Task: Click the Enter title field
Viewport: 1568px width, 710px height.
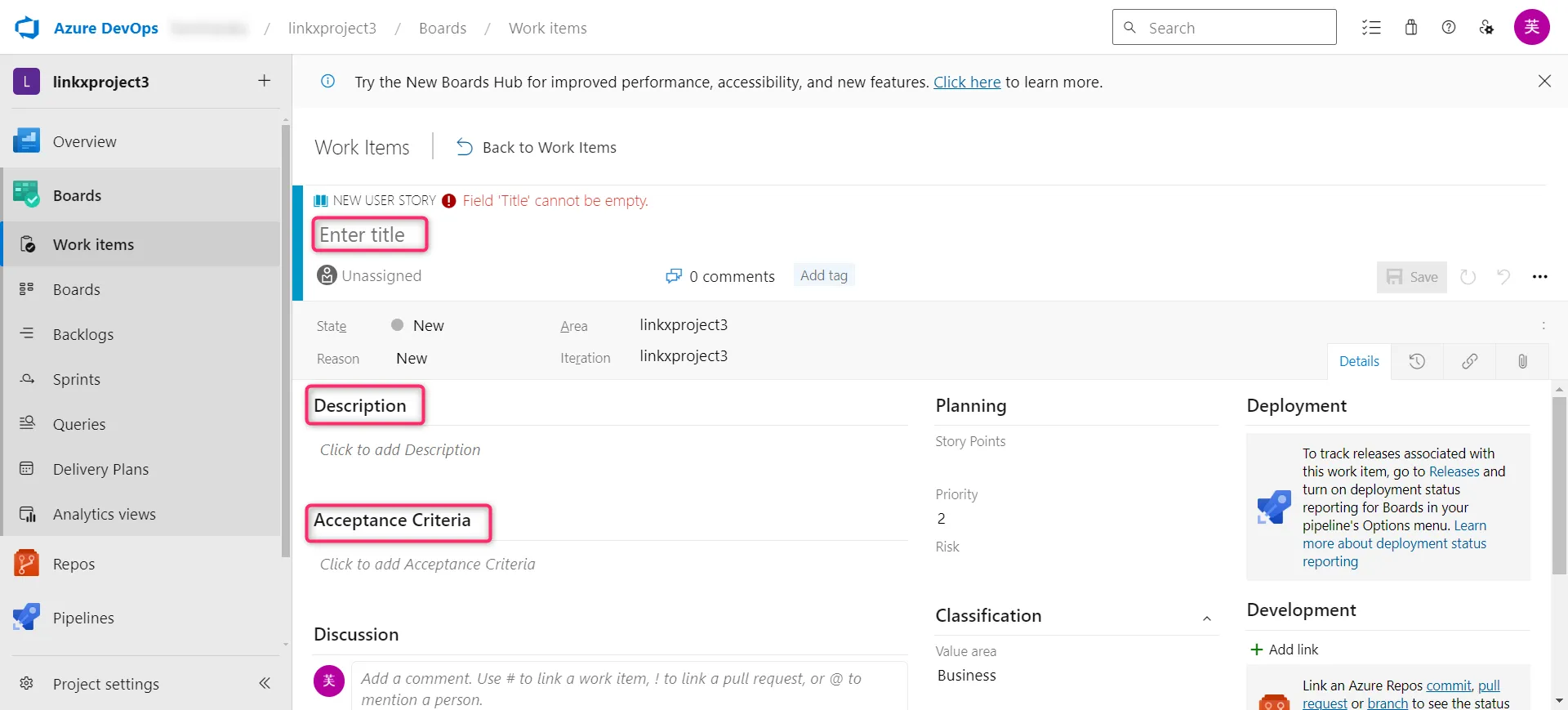Action: 370,234
